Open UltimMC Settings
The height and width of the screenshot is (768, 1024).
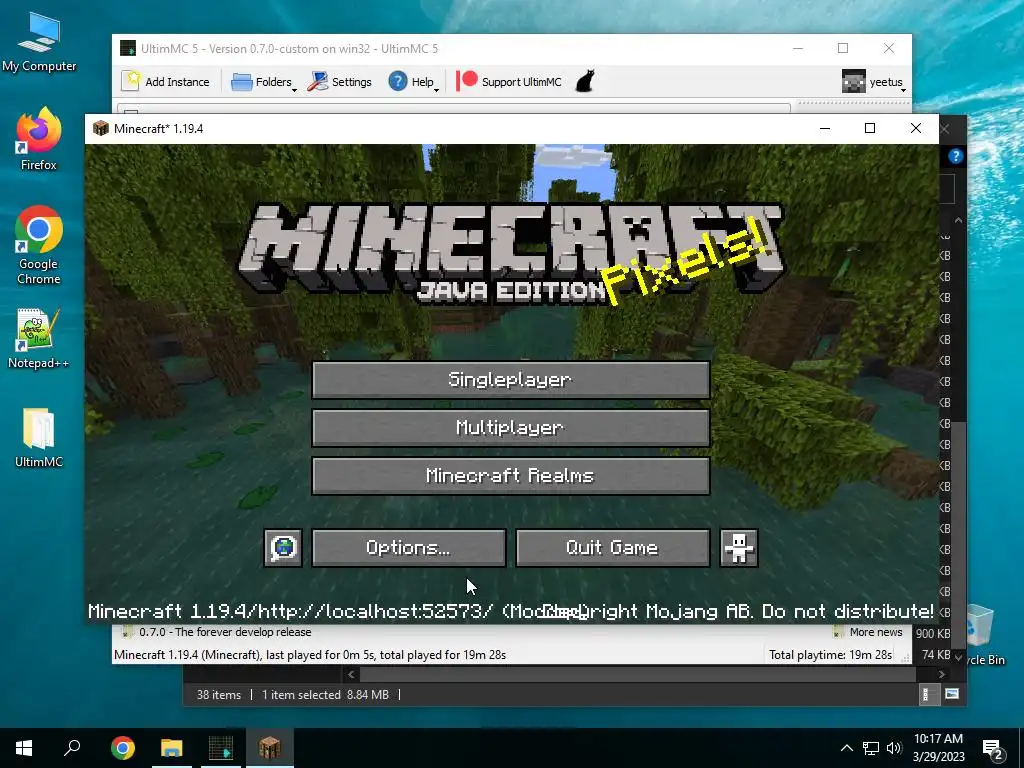point(340,82)
